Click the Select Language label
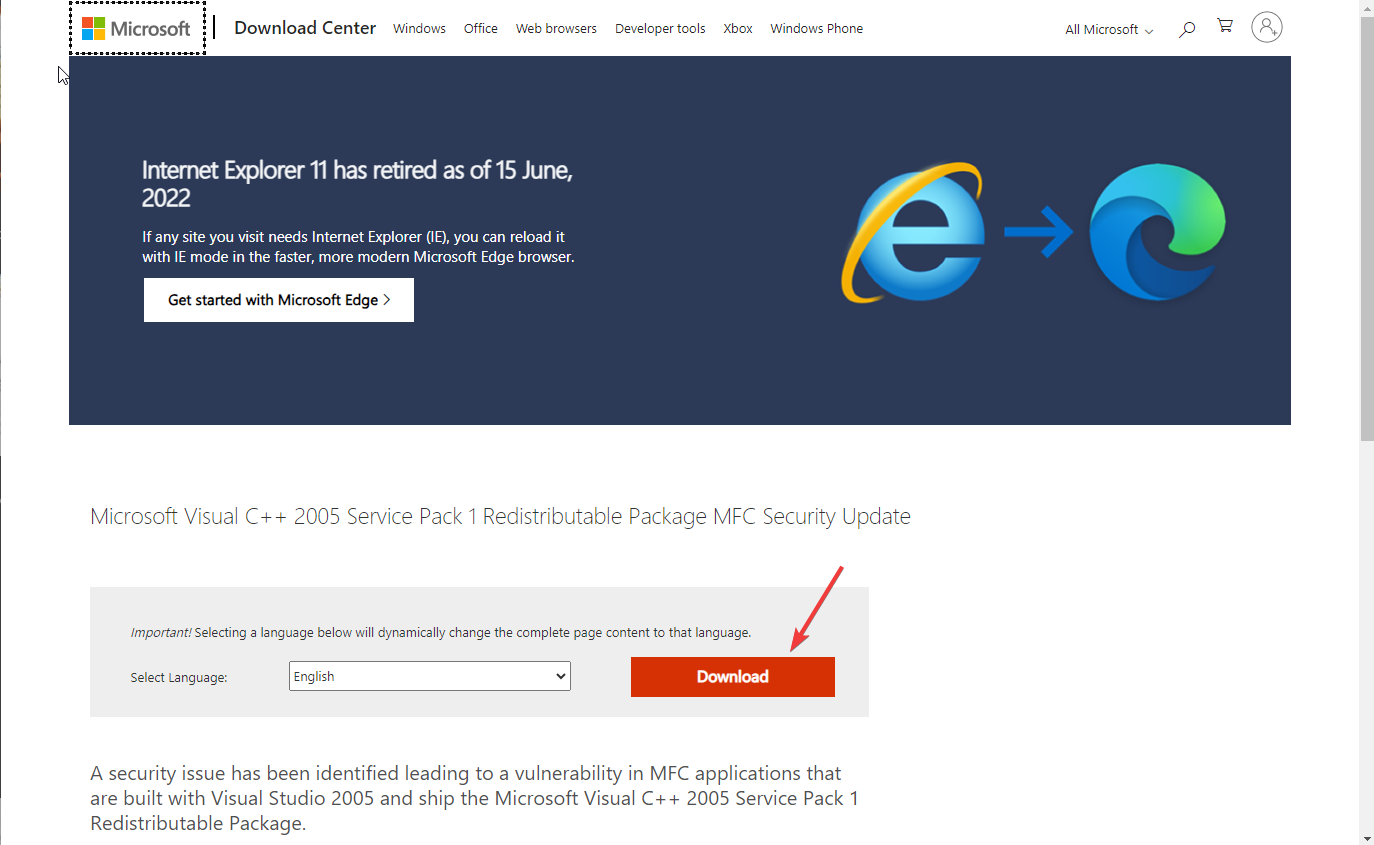1374x845 pixels. coord(179,678)
